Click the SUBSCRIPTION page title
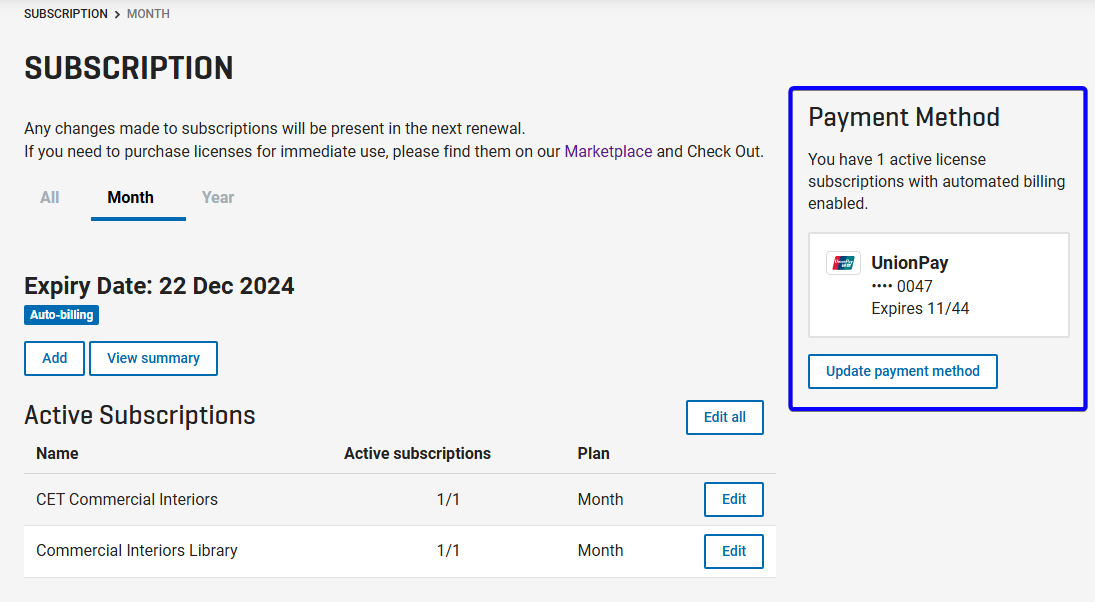The image size is (1095, 602). [128, 68]
